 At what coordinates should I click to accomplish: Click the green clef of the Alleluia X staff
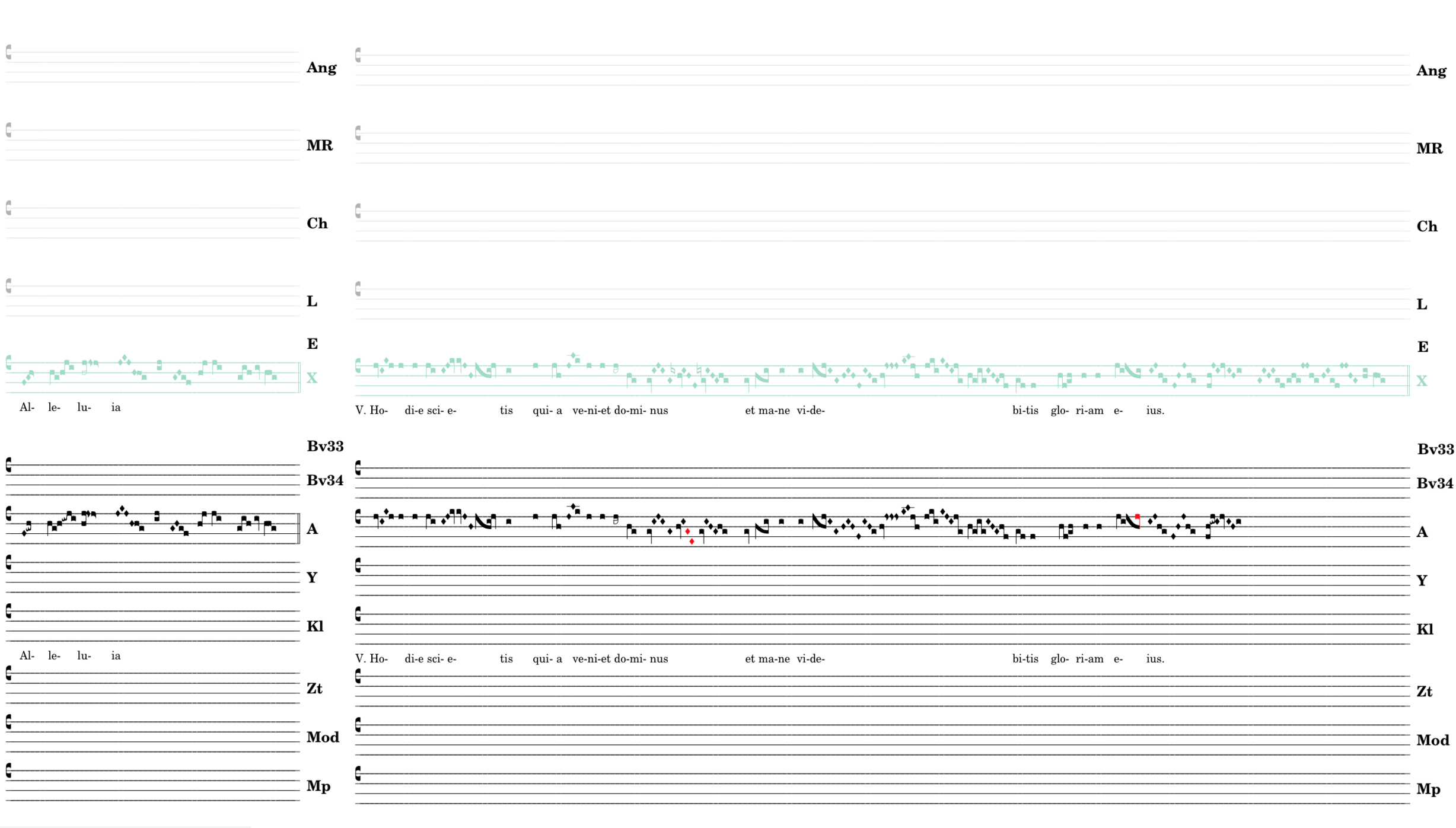pyautogui.click(x=9, y=362)
